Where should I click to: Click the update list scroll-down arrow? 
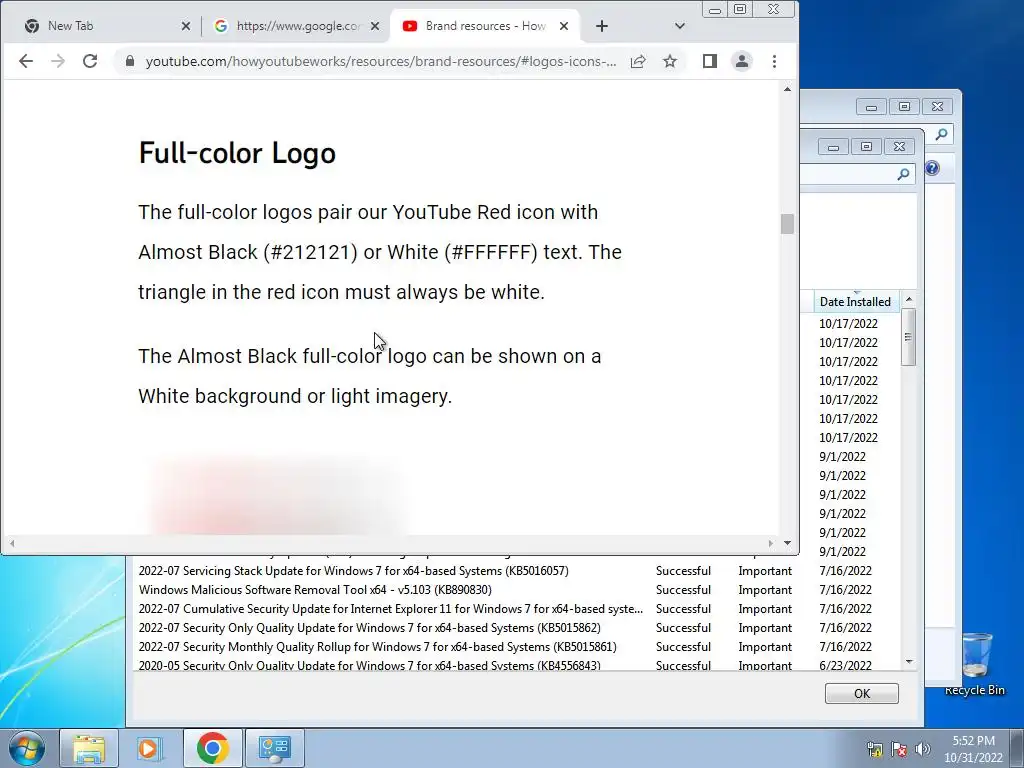(x=908, y=662)
